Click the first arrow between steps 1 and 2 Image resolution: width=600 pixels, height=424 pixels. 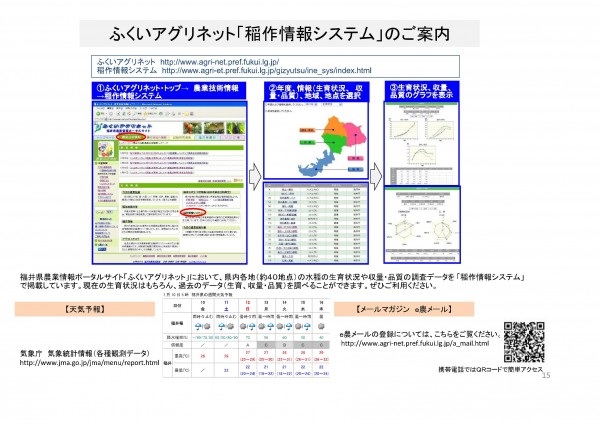(x=255, y=177)
